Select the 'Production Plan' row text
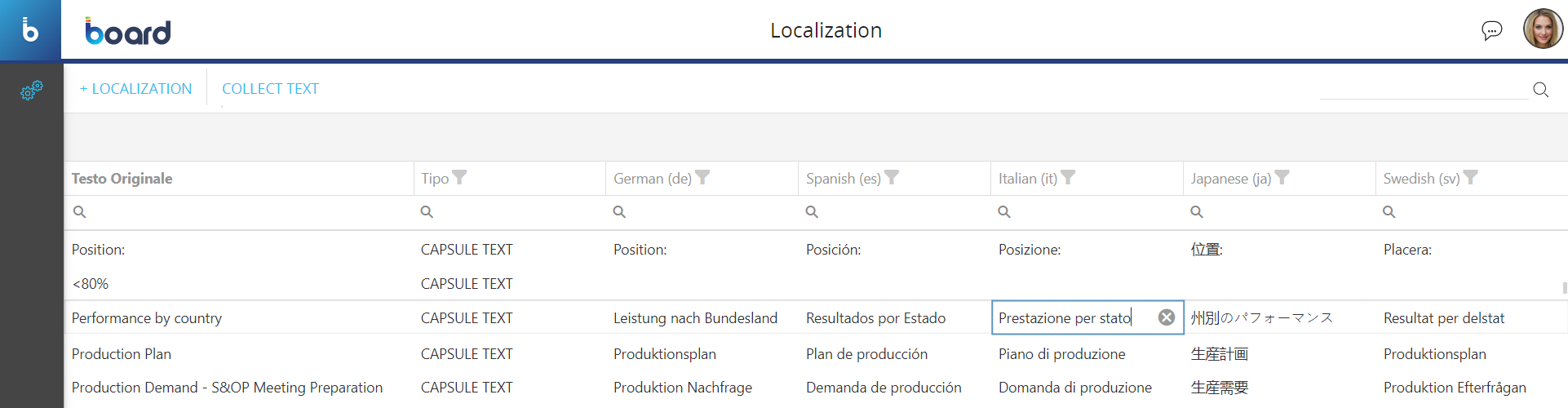The width and height of the screenshot is (1568, 408). tap(122, 354)
